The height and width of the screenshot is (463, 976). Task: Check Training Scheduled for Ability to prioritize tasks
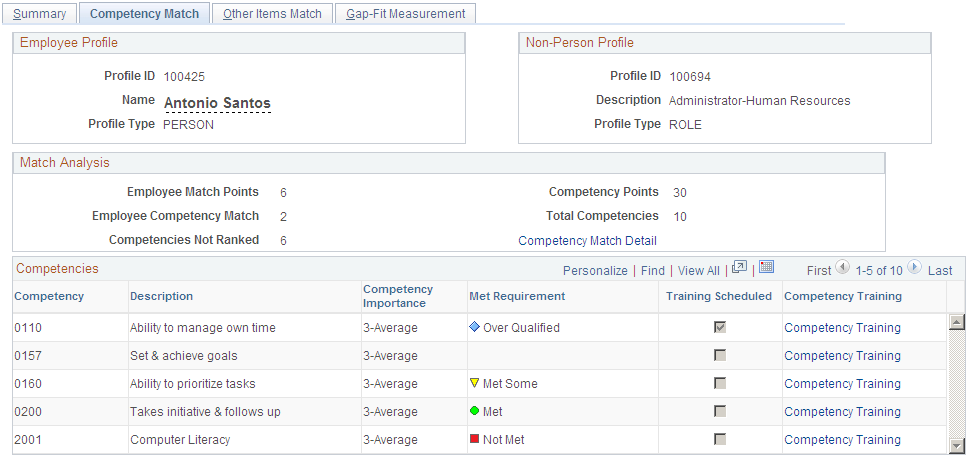(720, 383)
